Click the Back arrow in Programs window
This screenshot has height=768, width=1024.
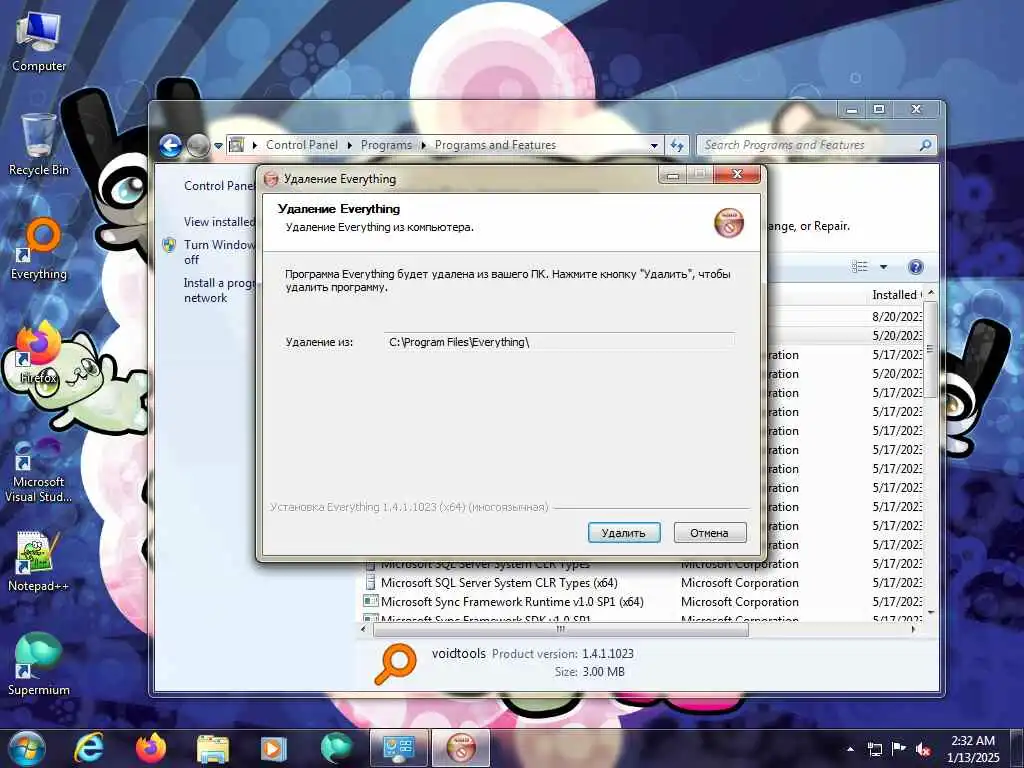pos(170,145)
